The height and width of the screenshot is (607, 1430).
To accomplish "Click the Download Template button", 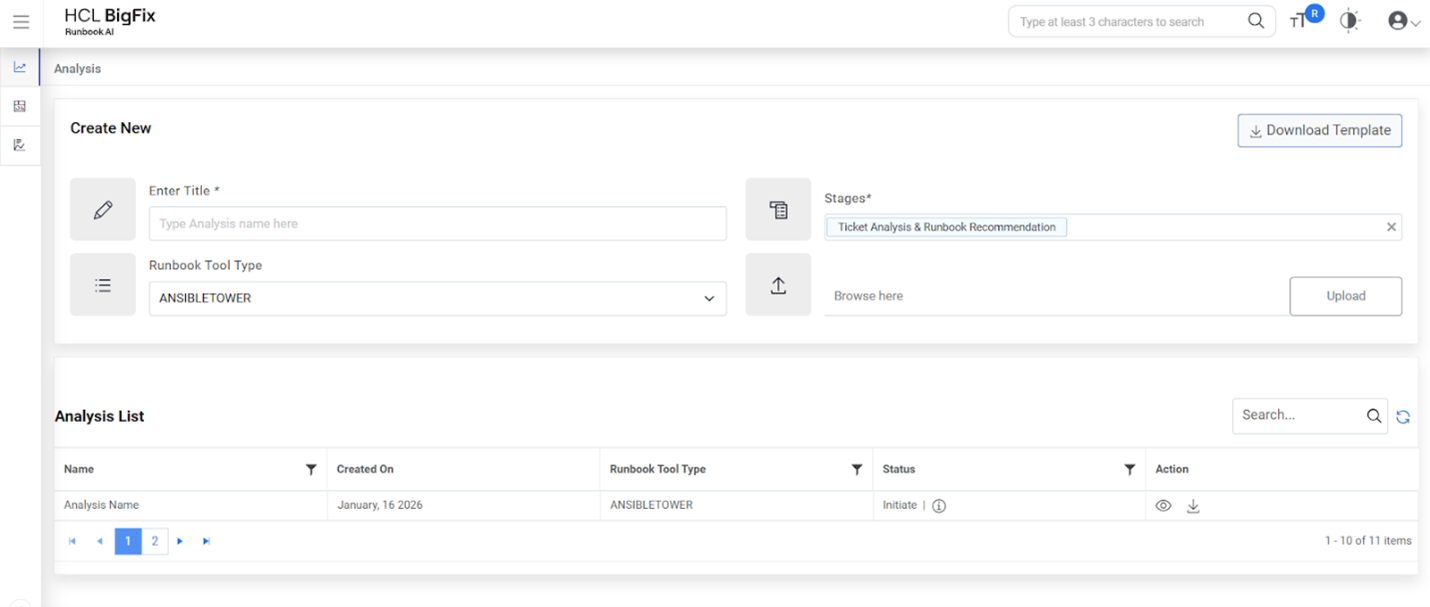I will 1319,130.
